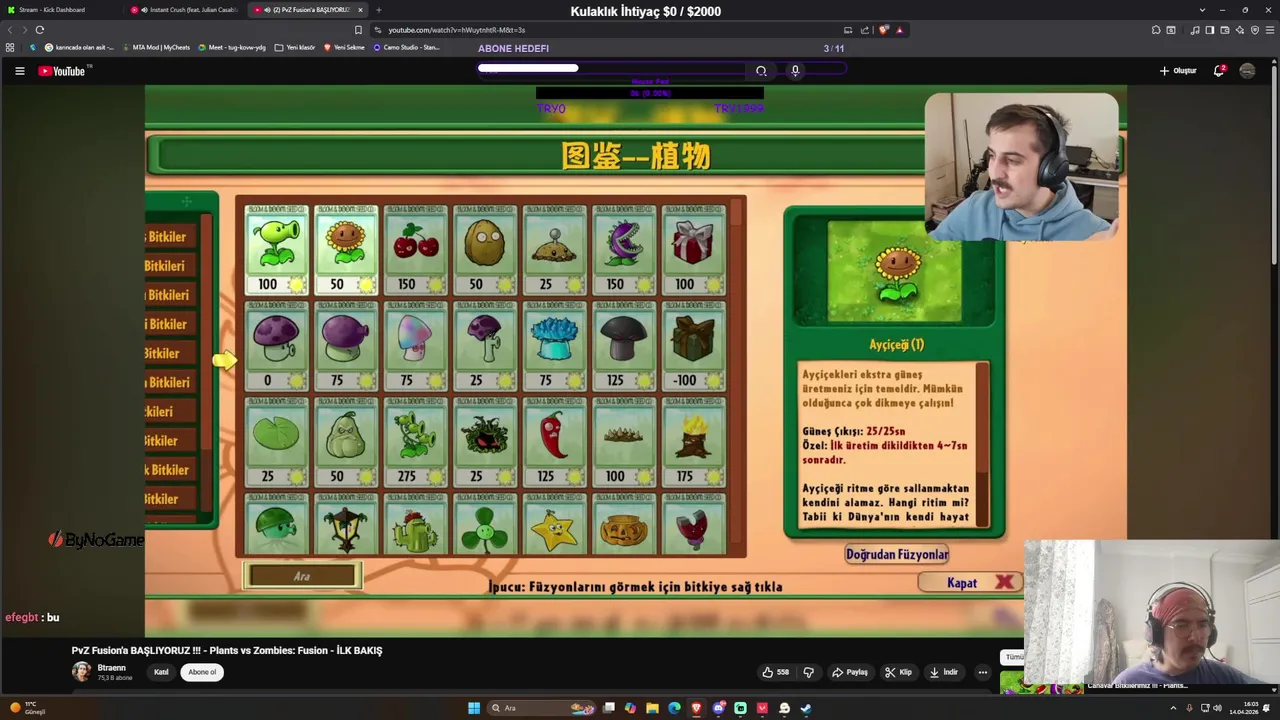Screen dimensions: 1280x720
Task: Click the browser address bar URL
Action: (x=456, y=30)
